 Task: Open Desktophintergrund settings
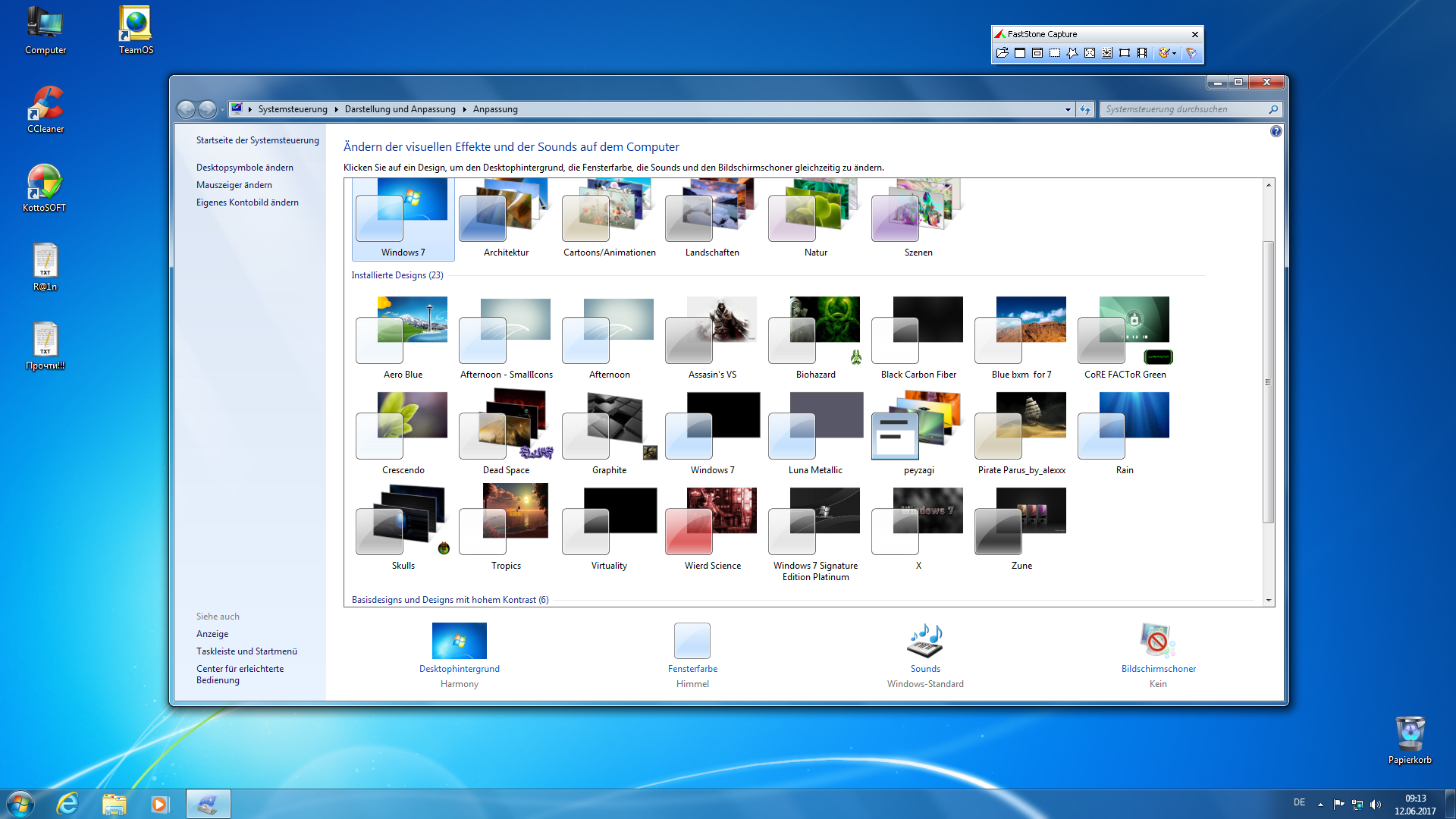[x=459, y=648]
